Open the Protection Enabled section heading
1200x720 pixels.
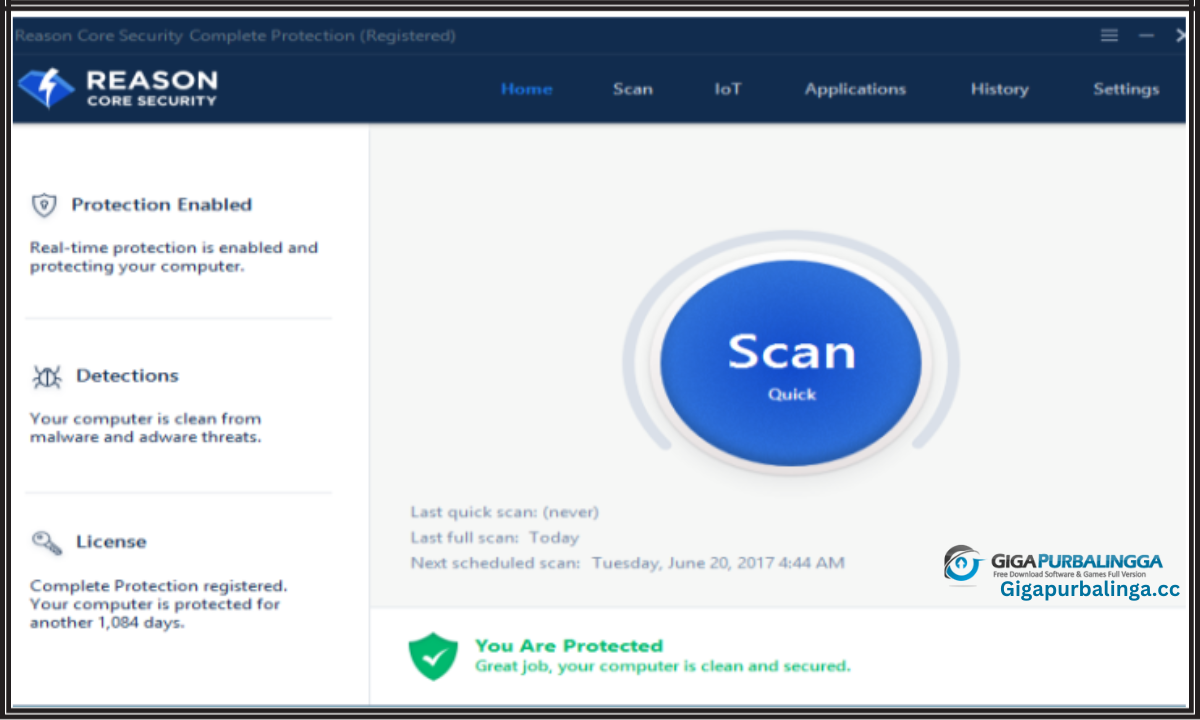161,205
